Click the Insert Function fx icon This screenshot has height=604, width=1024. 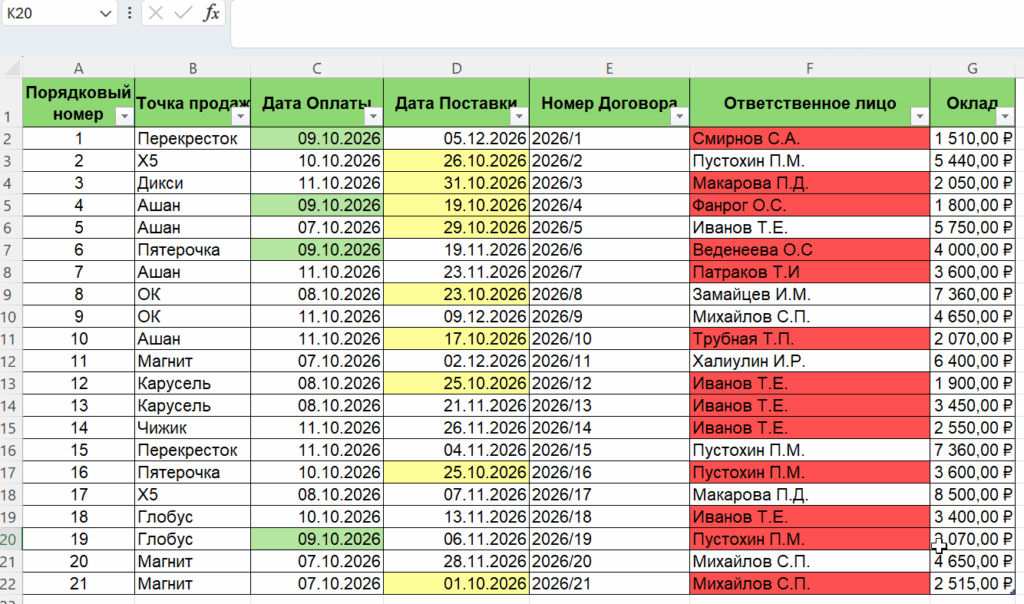[210, 13]
